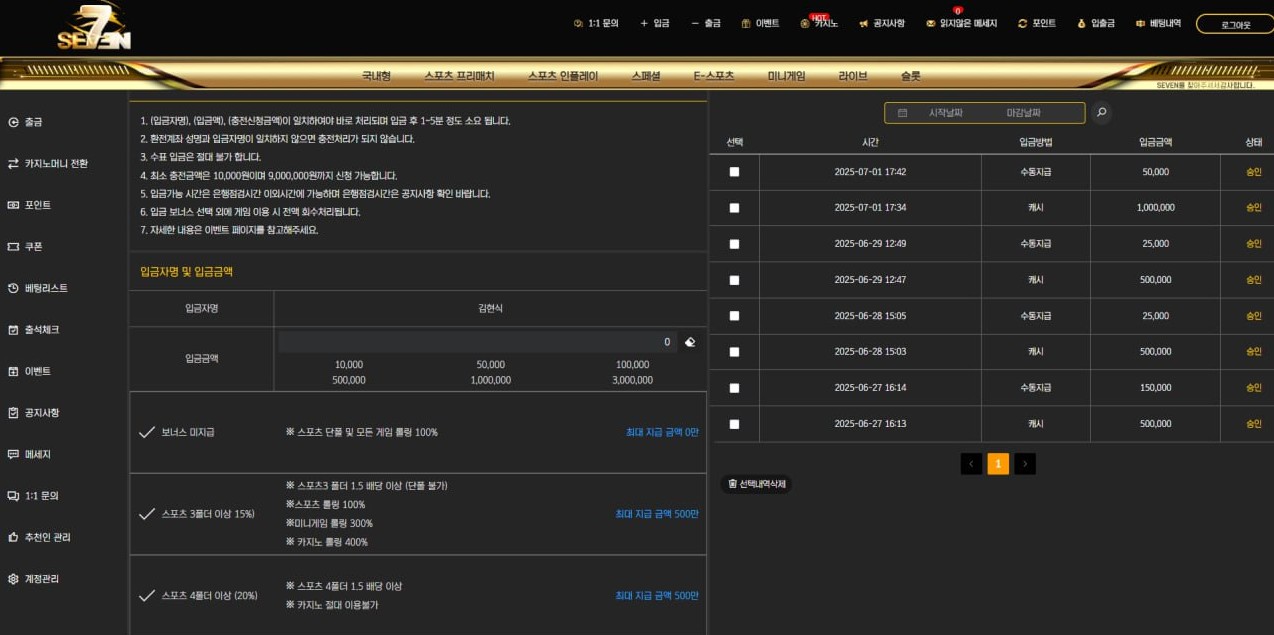Screen dimensions: 1274x635
Task: Select the 2025-06-27 16:13 row checkbox
Action: click(x=734, y=424)
